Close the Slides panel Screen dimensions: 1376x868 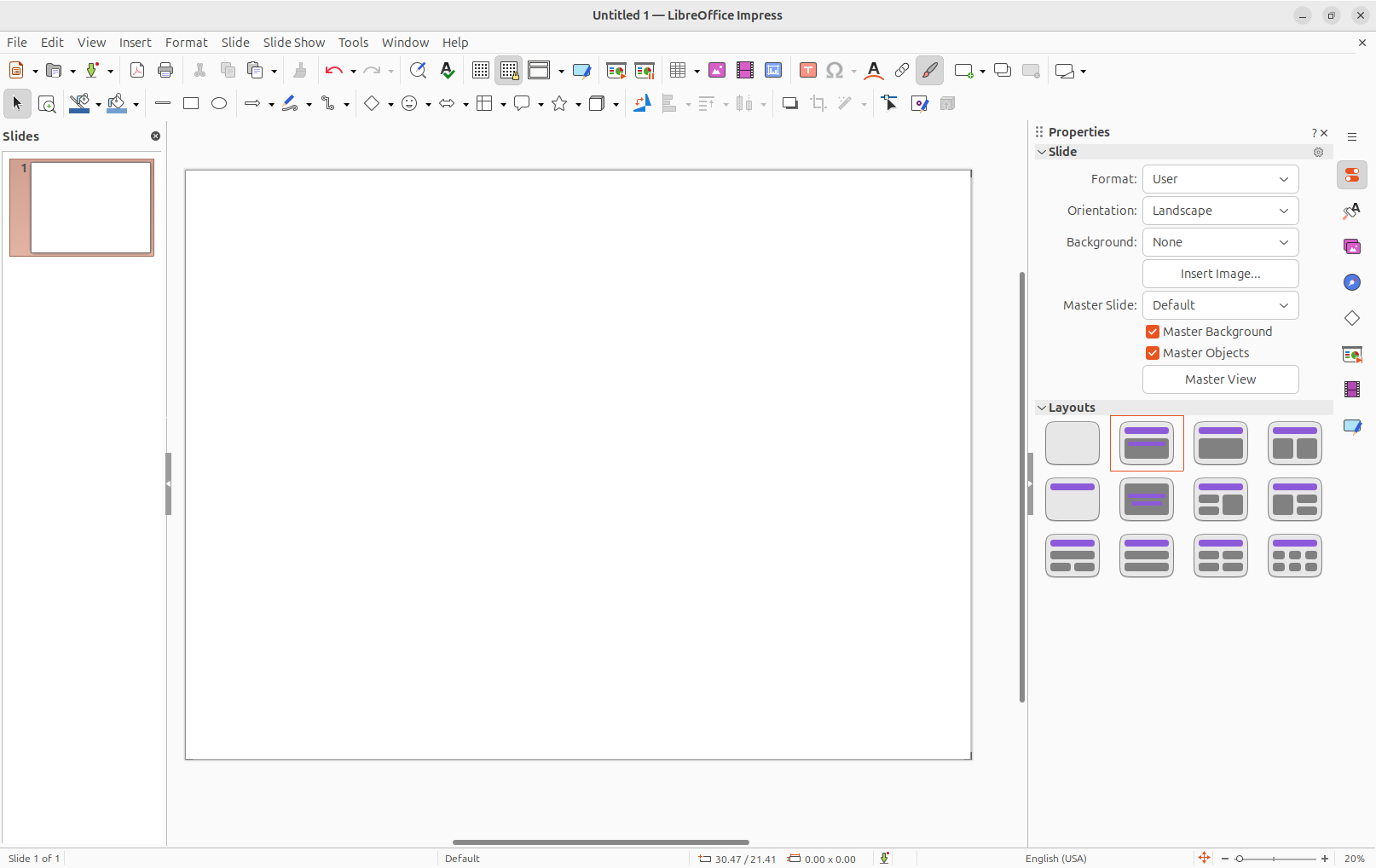155,136
